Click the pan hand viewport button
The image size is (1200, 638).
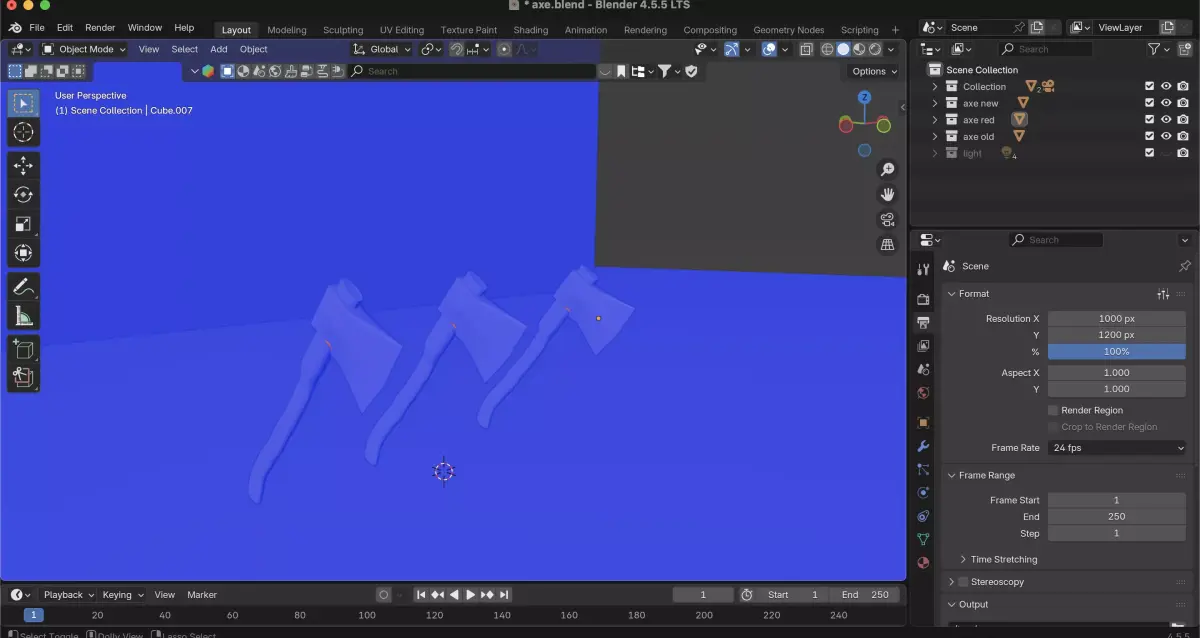pos(887,194)
